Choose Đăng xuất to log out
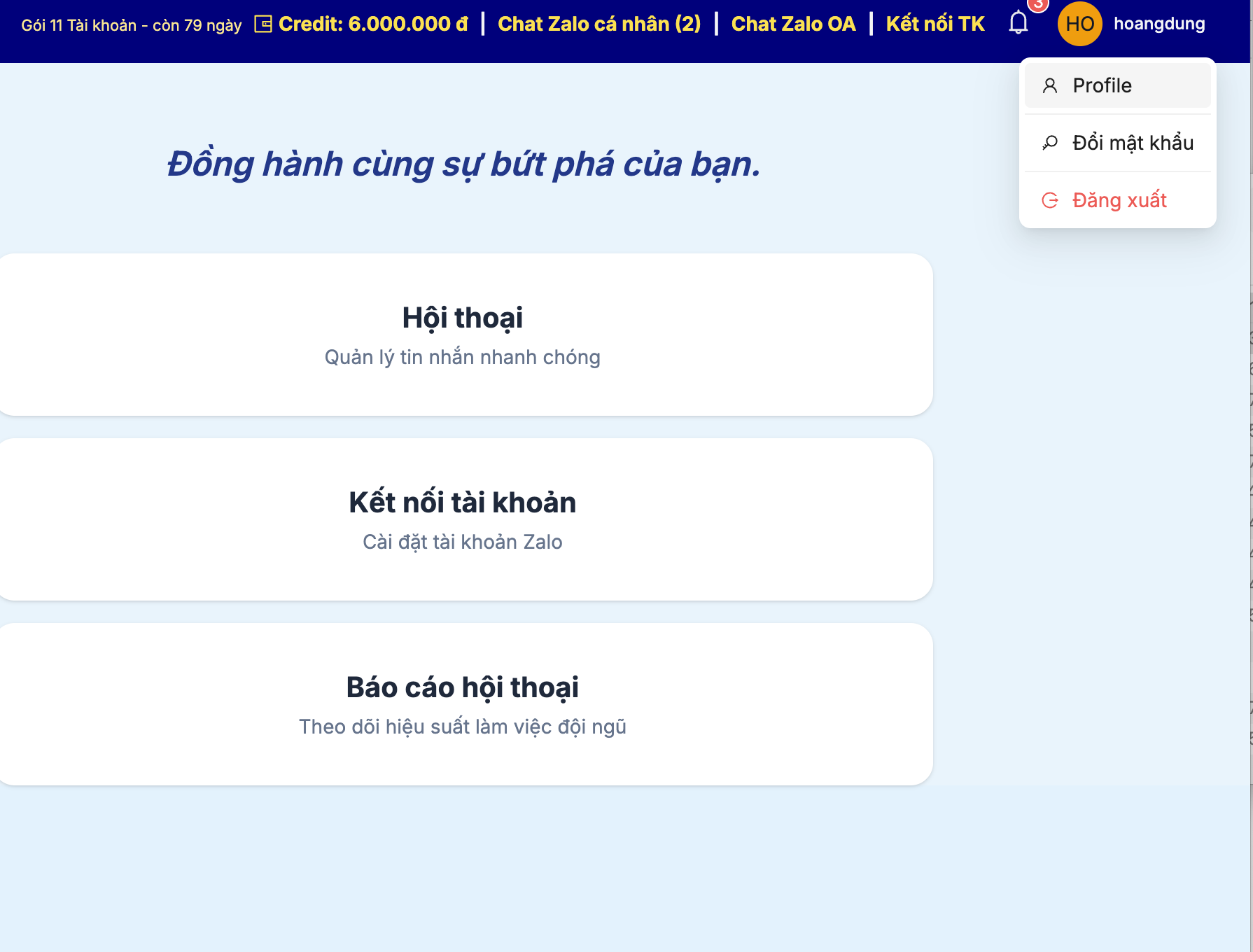This screenshot has height=952, width=1253. [1117, 200]
